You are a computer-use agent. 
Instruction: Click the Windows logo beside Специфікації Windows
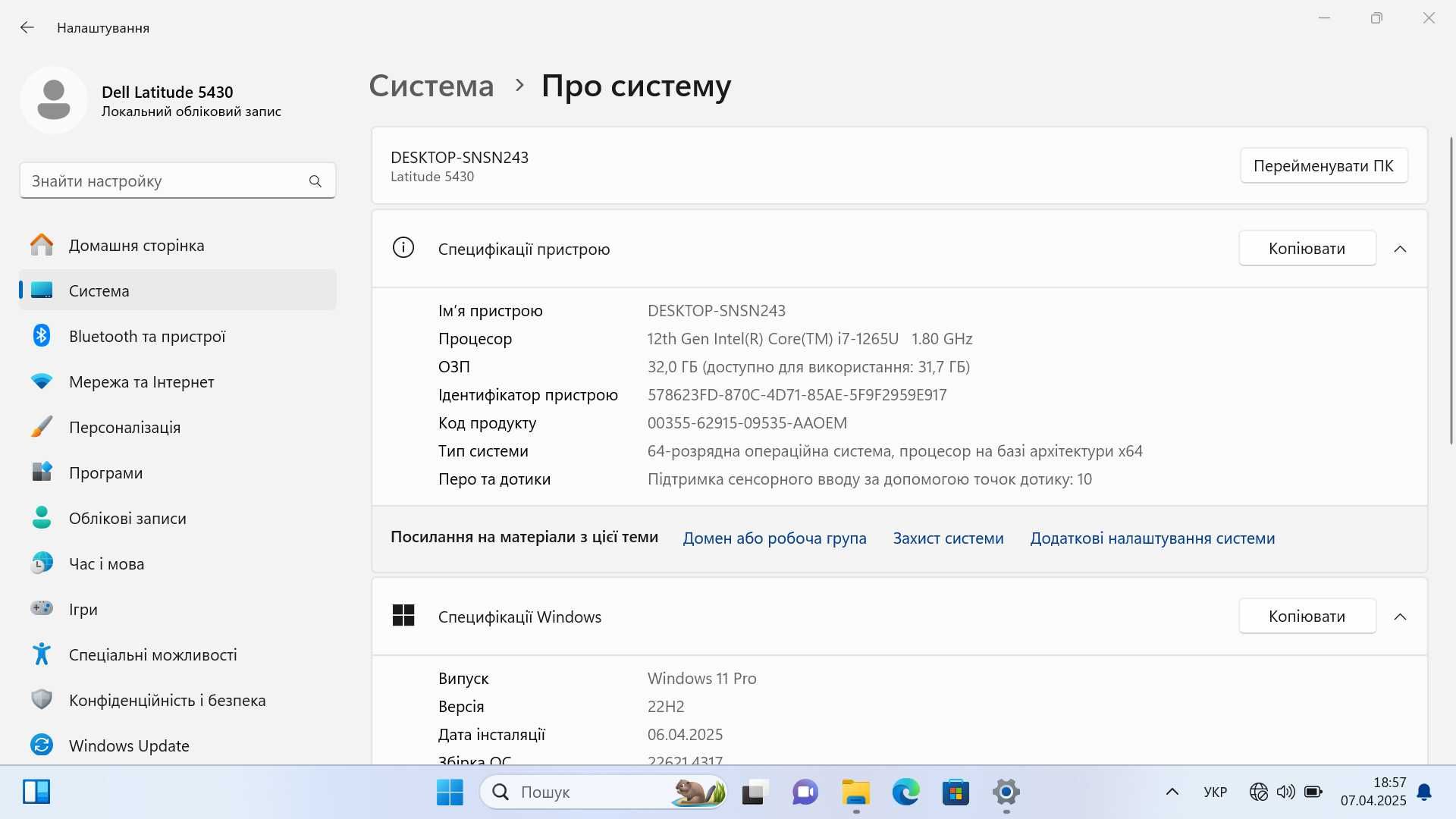(403, 615)
